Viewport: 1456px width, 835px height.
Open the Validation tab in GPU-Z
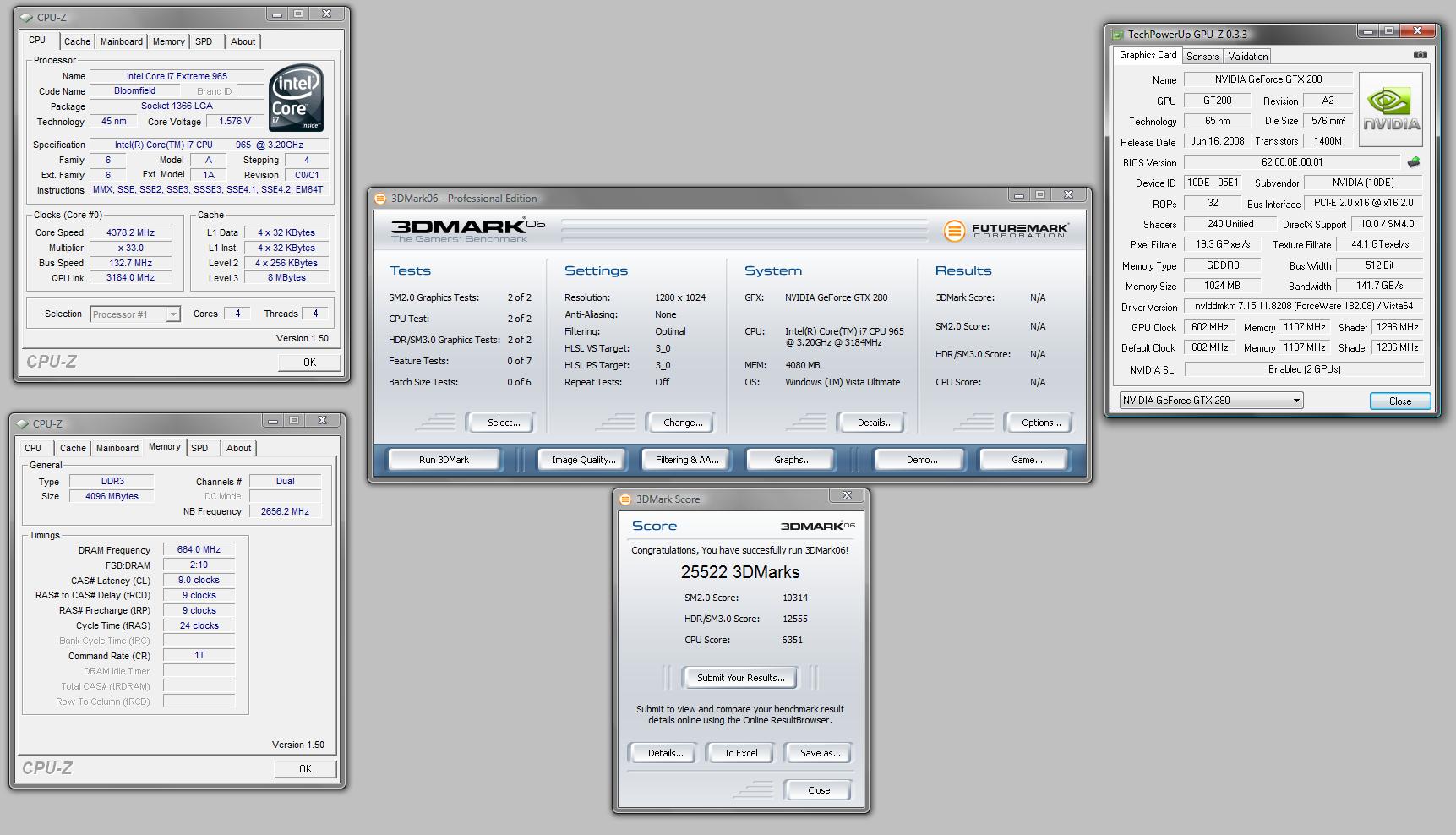pyautogui.click(x=1248, y=57)
